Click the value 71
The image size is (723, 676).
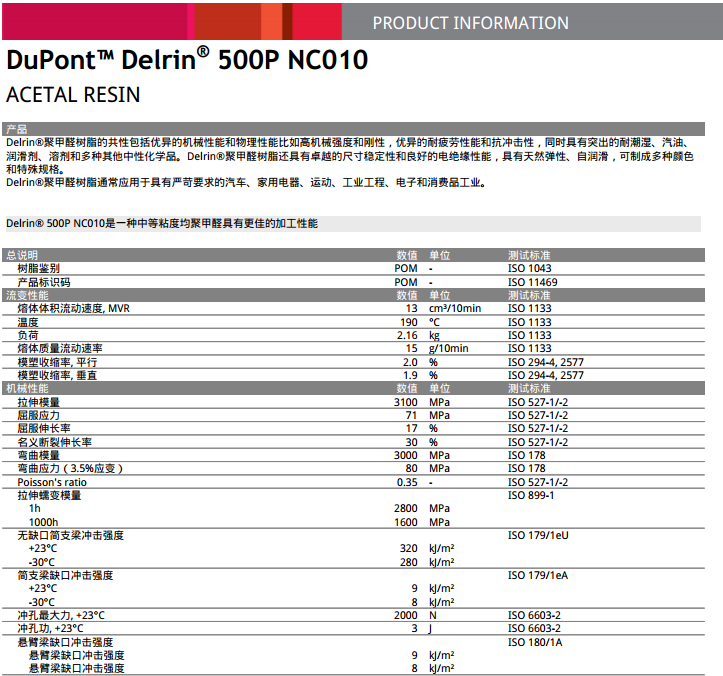pos(412,415)
